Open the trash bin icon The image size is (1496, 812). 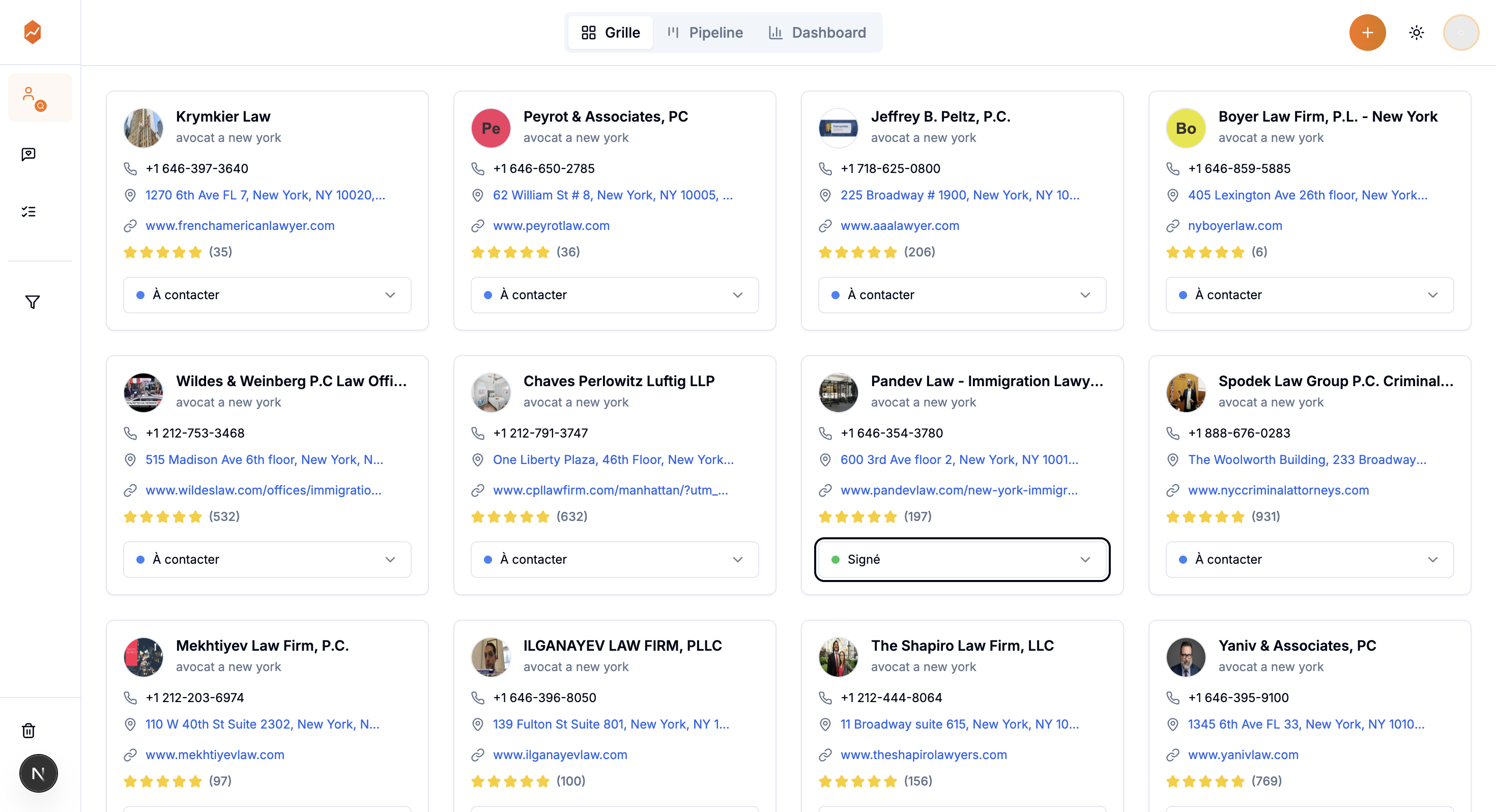[x=28, y=730]
